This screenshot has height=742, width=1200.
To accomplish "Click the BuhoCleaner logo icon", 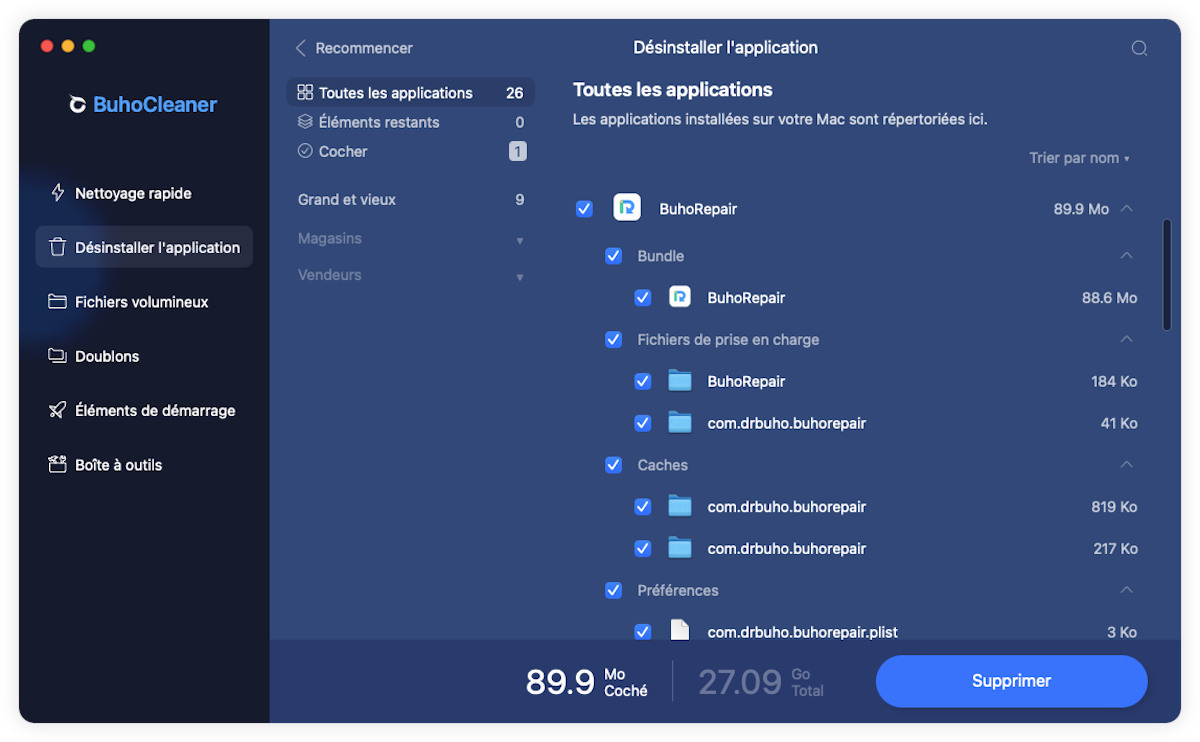I will [77, 105].
